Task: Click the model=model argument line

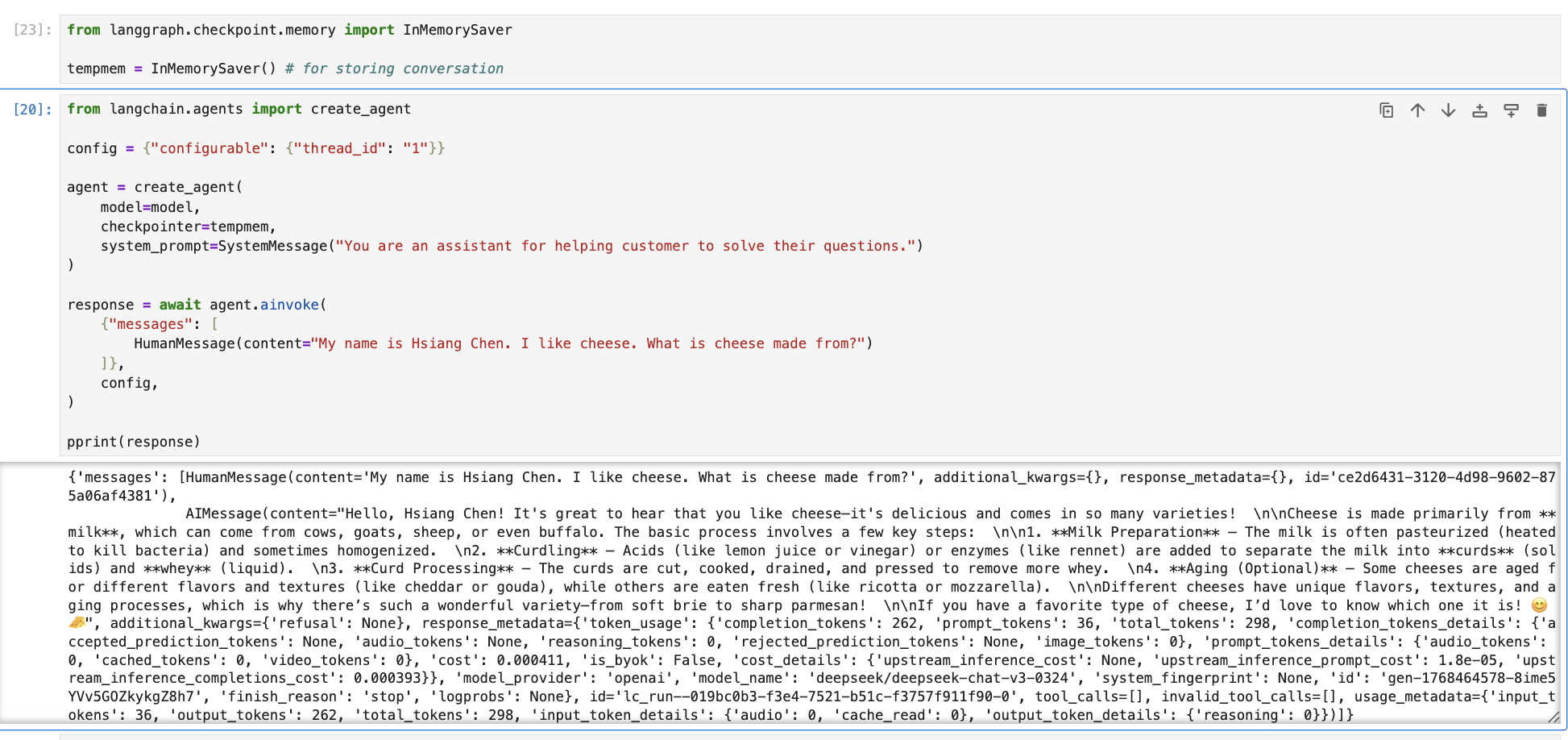Action: pyautogui.click(x=150, y=207)
